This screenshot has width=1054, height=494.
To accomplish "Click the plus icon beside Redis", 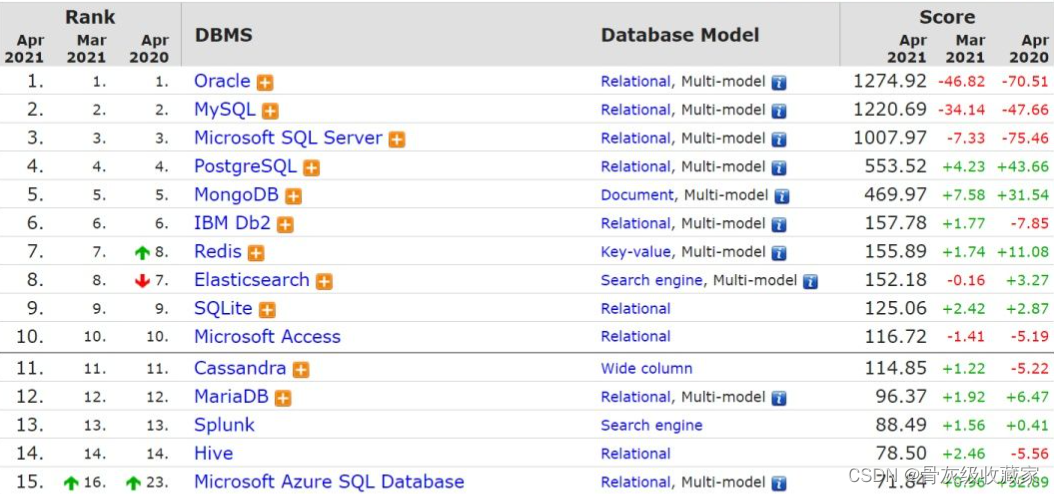I will click(x=256, y=253).
